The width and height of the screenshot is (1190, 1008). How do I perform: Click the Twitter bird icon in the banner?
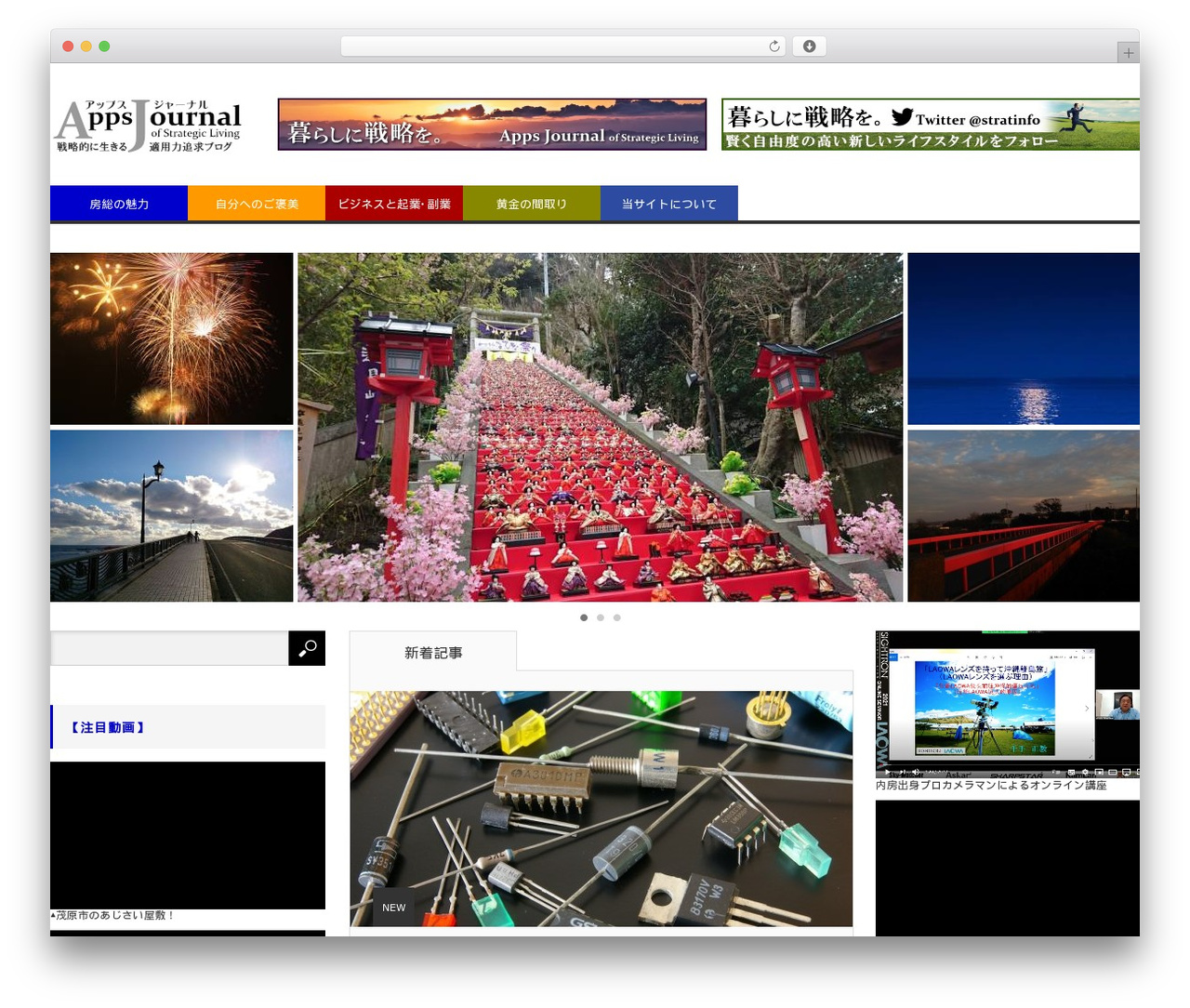tap(902, 117)
